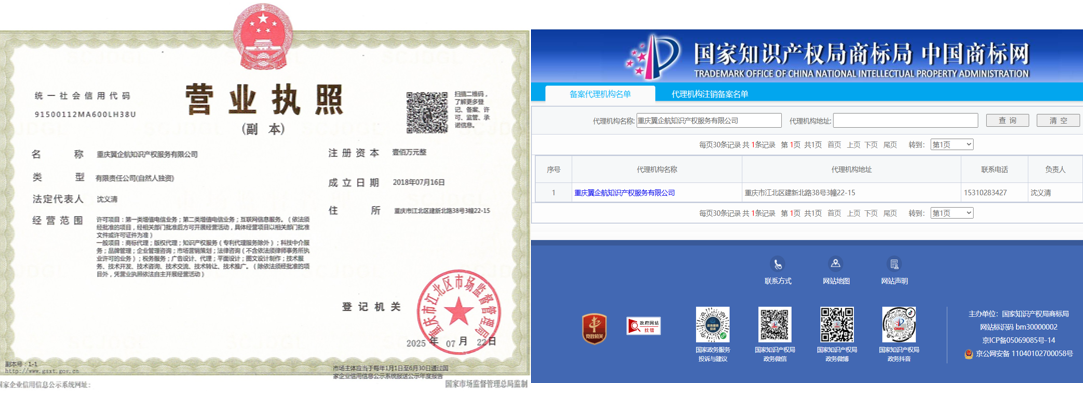
Task: Switch to 备案代理机构名单 tab
Action: tap(600, 94)
